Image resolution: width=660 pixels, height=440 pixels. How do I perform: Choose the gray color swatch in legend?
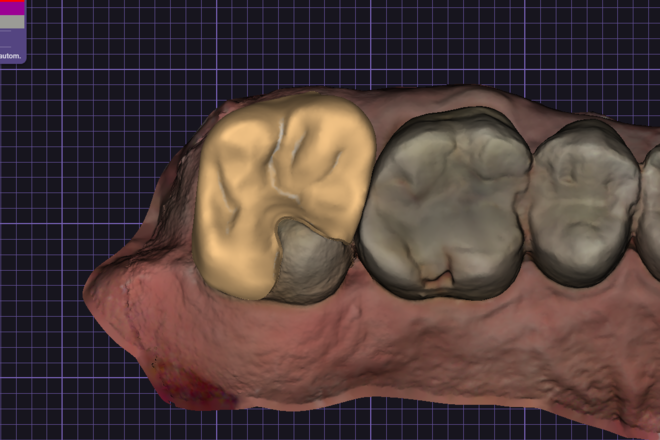point(12,21)
